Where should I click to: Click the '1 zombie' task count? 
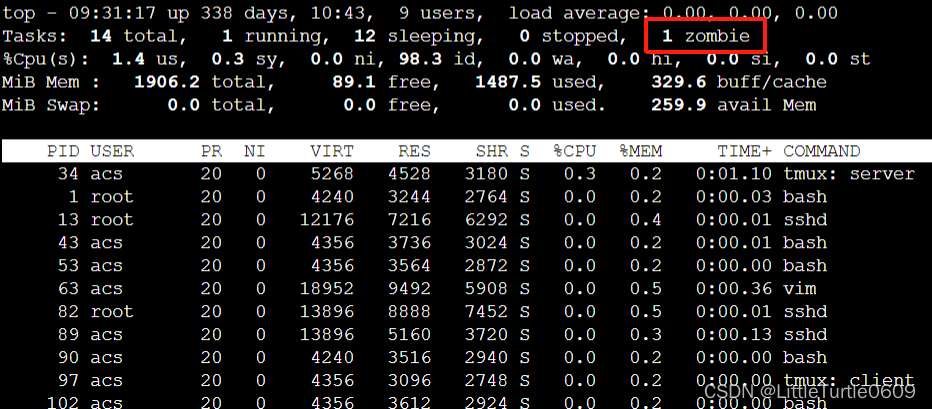[706, 37]
